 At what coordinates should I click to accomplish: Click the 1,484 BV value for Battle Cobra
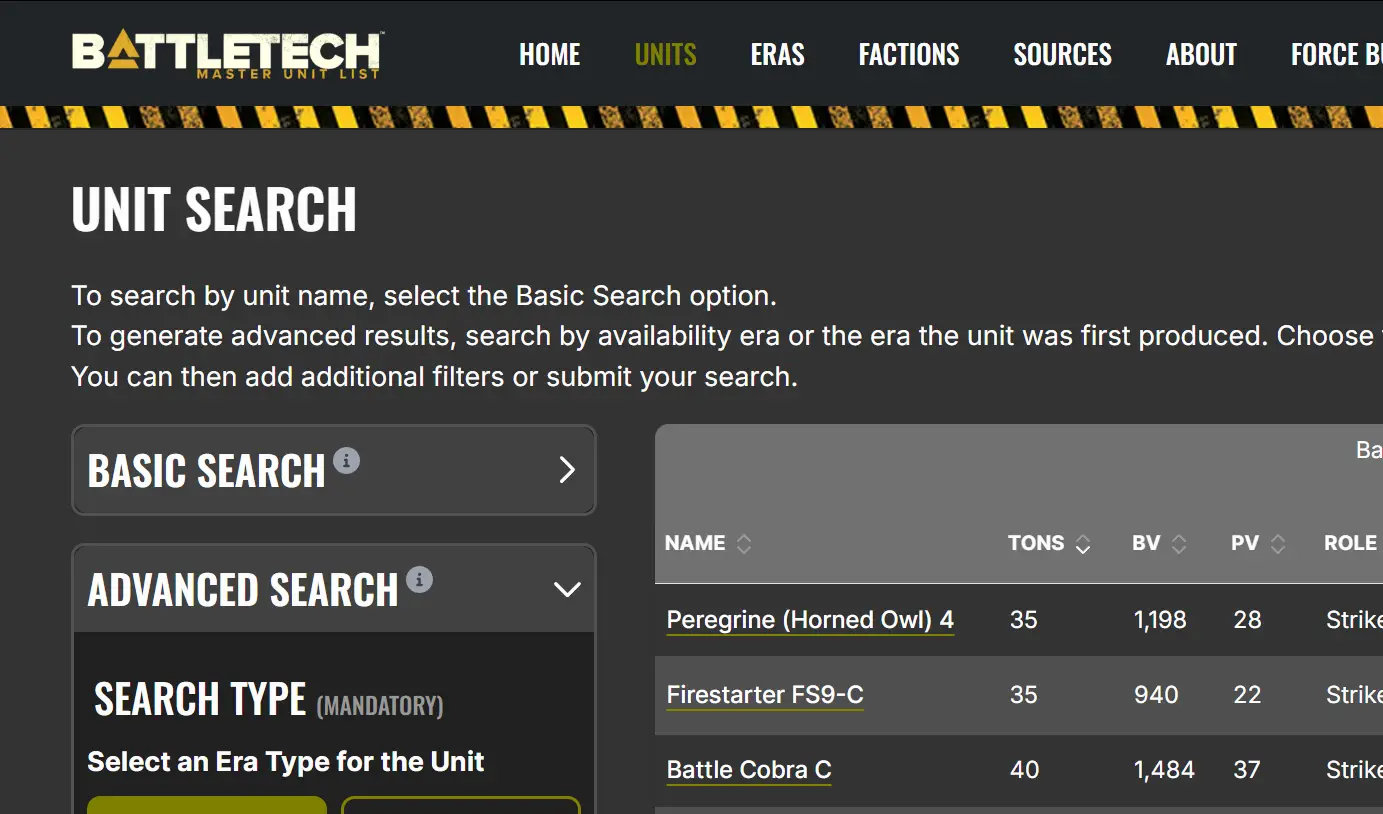pos(1164,770)
